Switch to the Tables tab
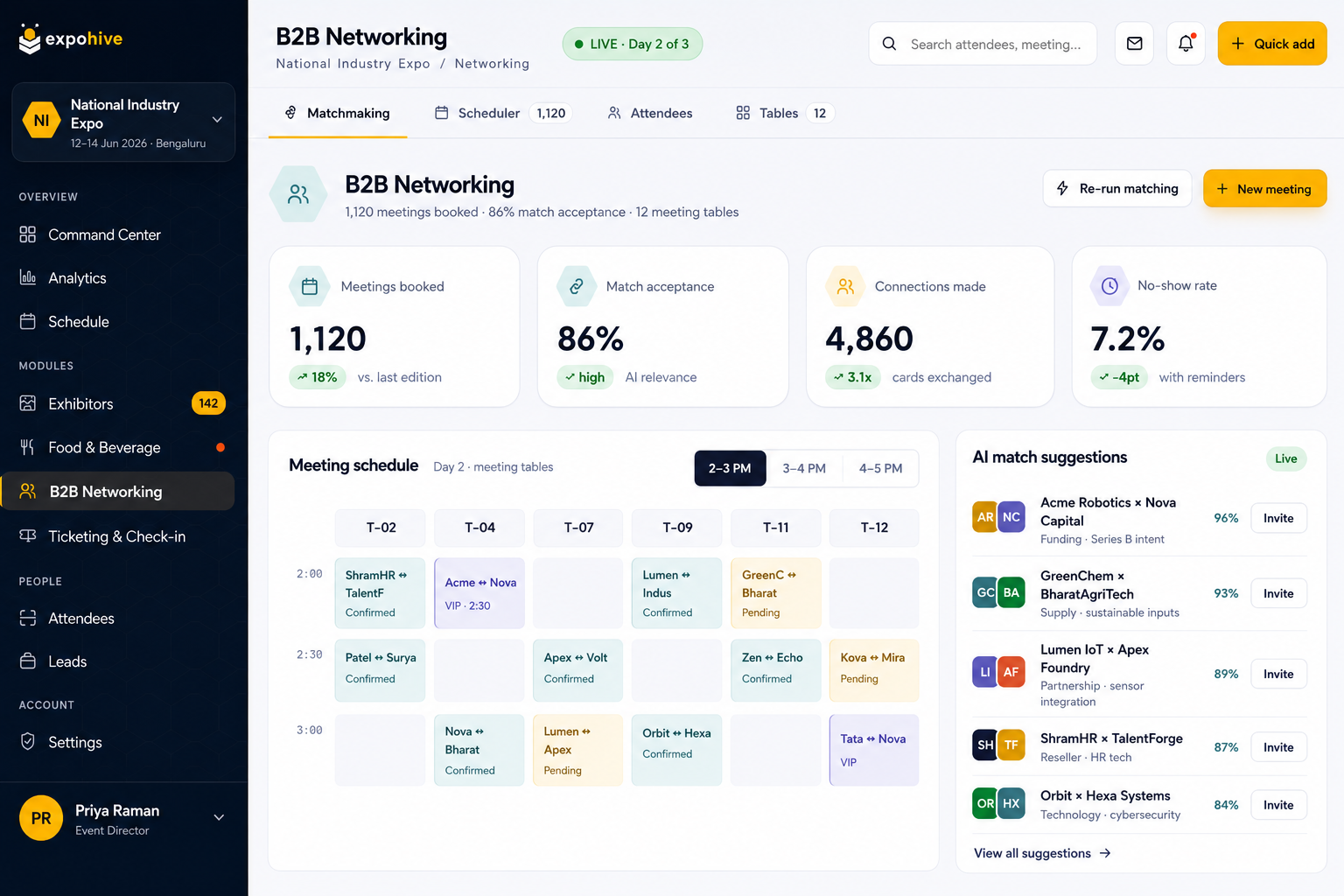 [784, 113]
